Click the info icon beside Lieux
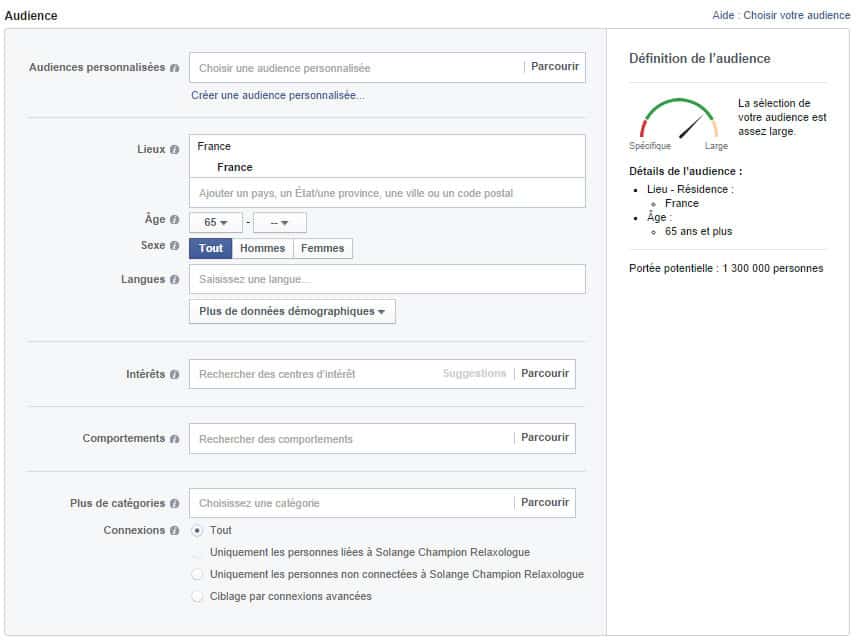 pos(175,149)
